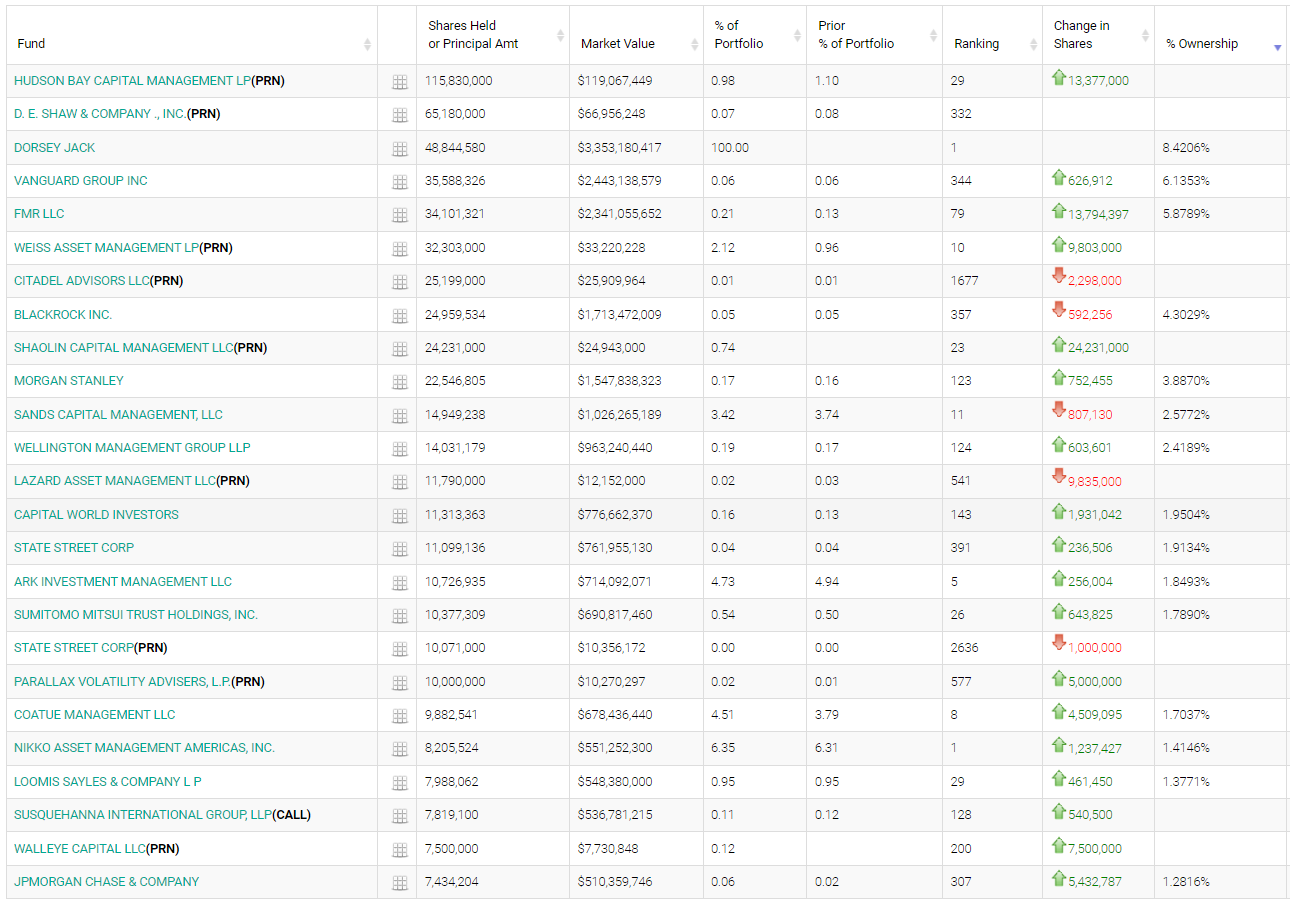Select shares held 35,588,326
Viewport: 1290px width, 899px height.
coord(455,180)
